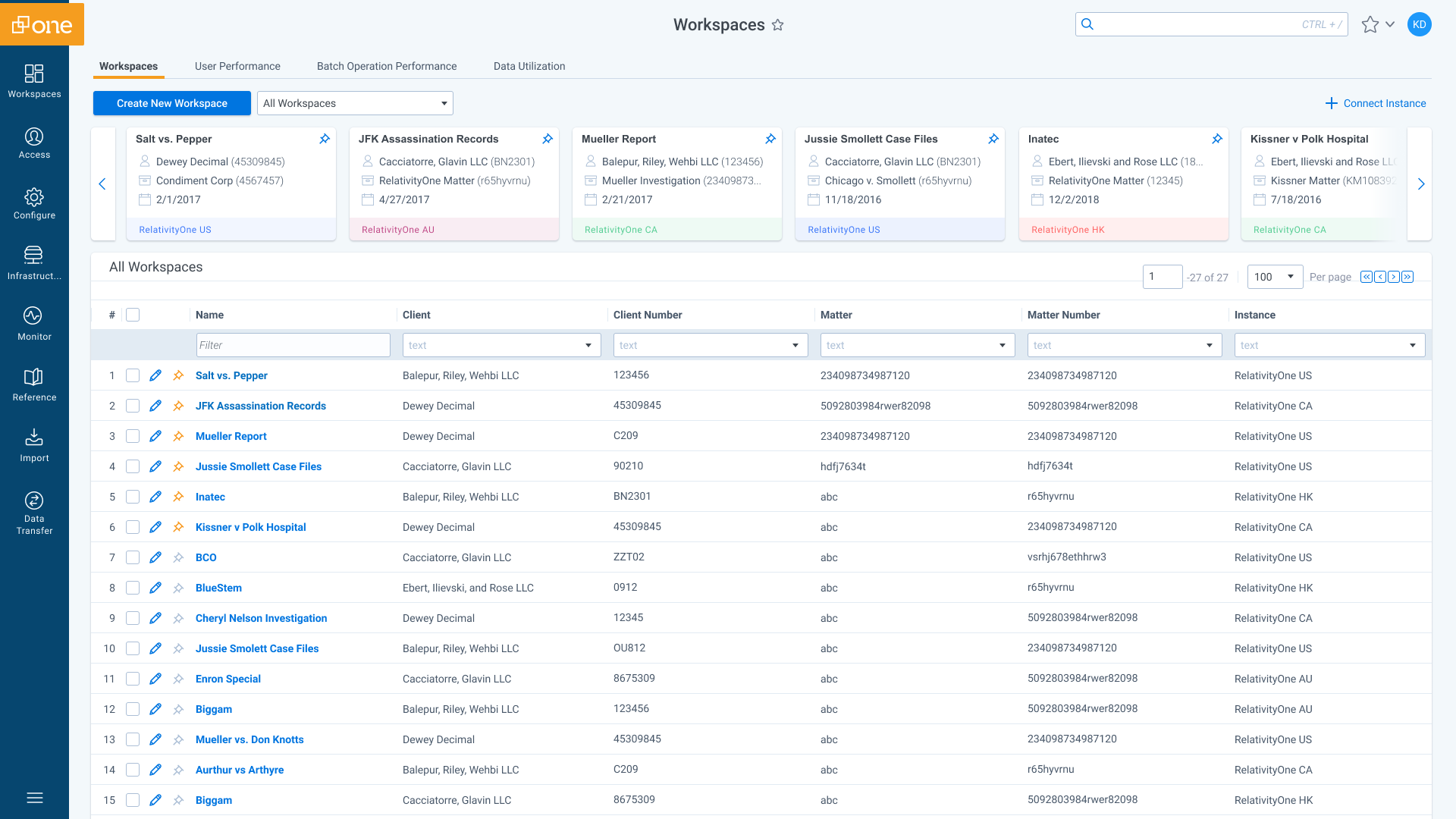Open the Jussie Smollett Case Files workspace link
Screen dimensions: 1456x819
[x=259, y=466]
